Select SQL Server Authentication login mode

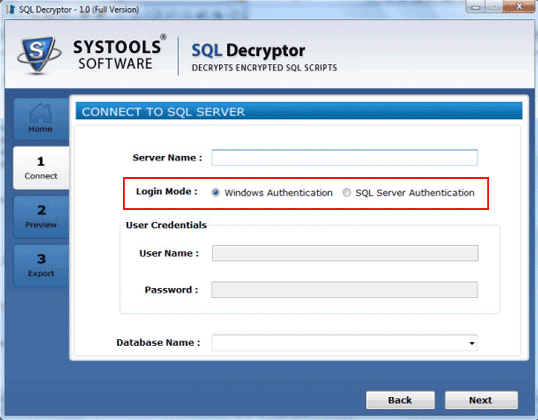click(x=347, y=193)
